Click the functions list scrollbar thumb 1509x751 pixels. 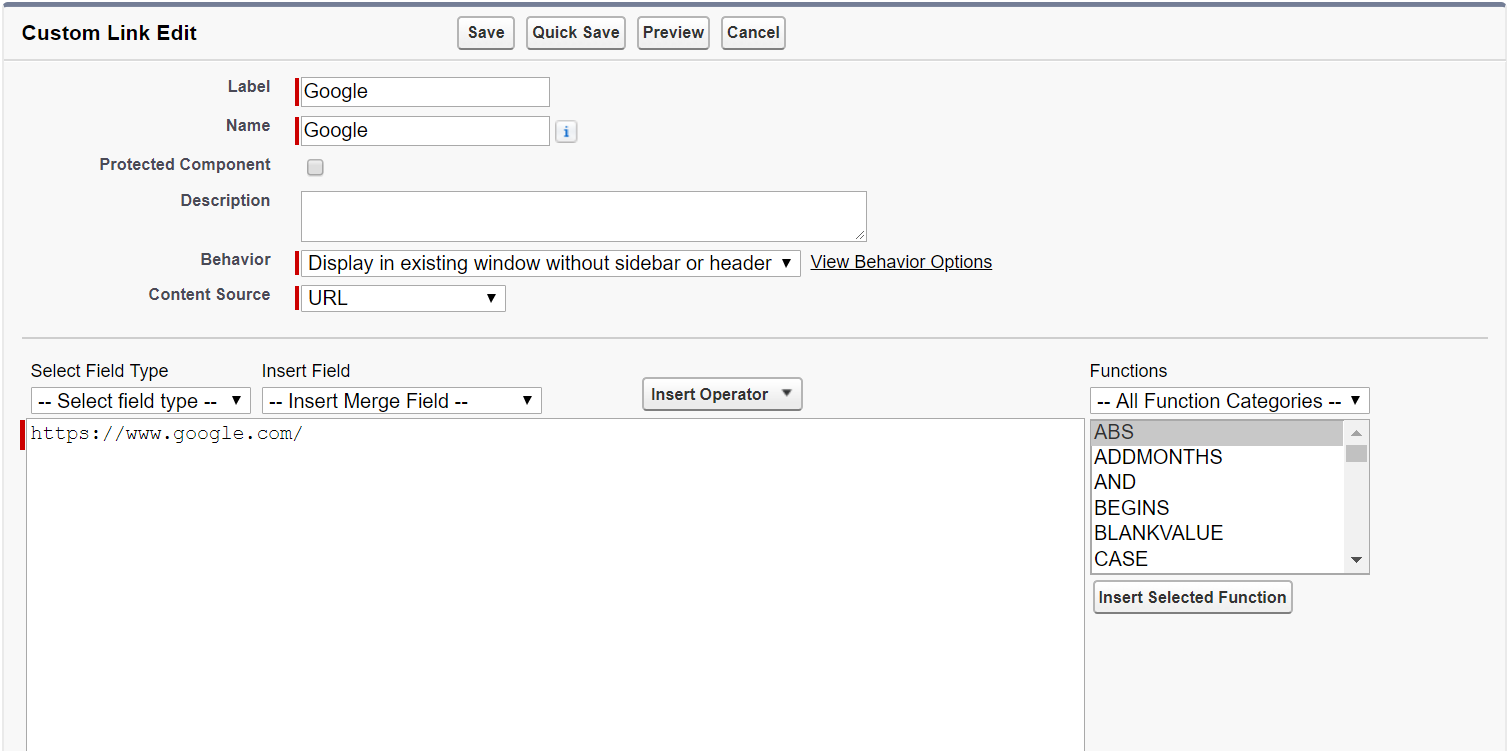[1356, 453]
